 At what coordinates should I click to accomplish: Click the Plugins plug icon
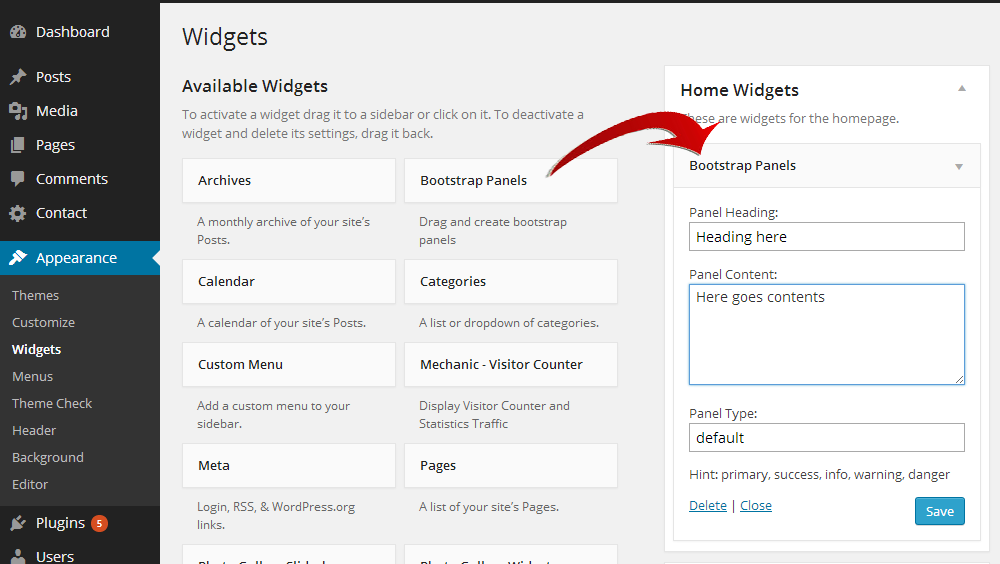click(x=18, y=523)
